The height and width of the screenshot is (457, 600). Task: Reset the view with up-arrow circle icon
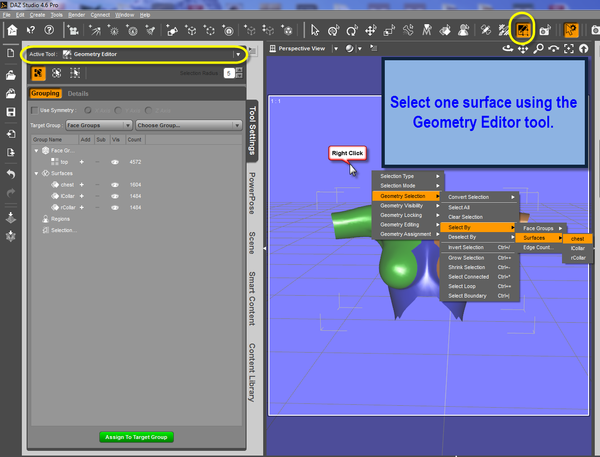pos(583,49)
